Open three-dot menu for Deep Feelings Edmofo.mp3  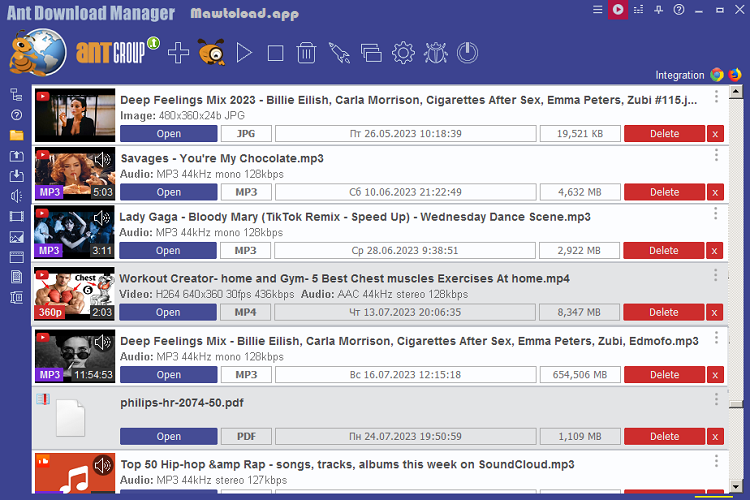point(716,337)
